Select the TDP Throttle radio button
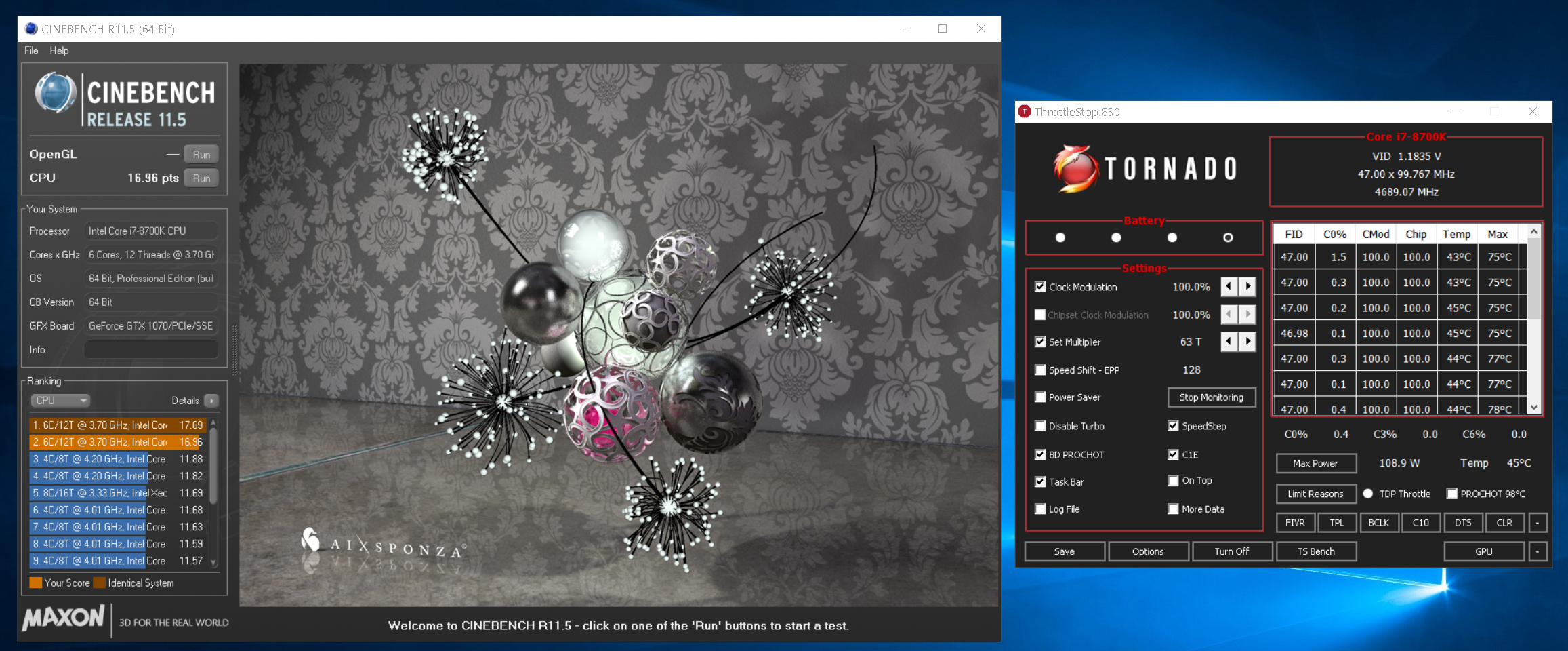This screenshot has width=1568, height=651. (x=1368, y=494)
